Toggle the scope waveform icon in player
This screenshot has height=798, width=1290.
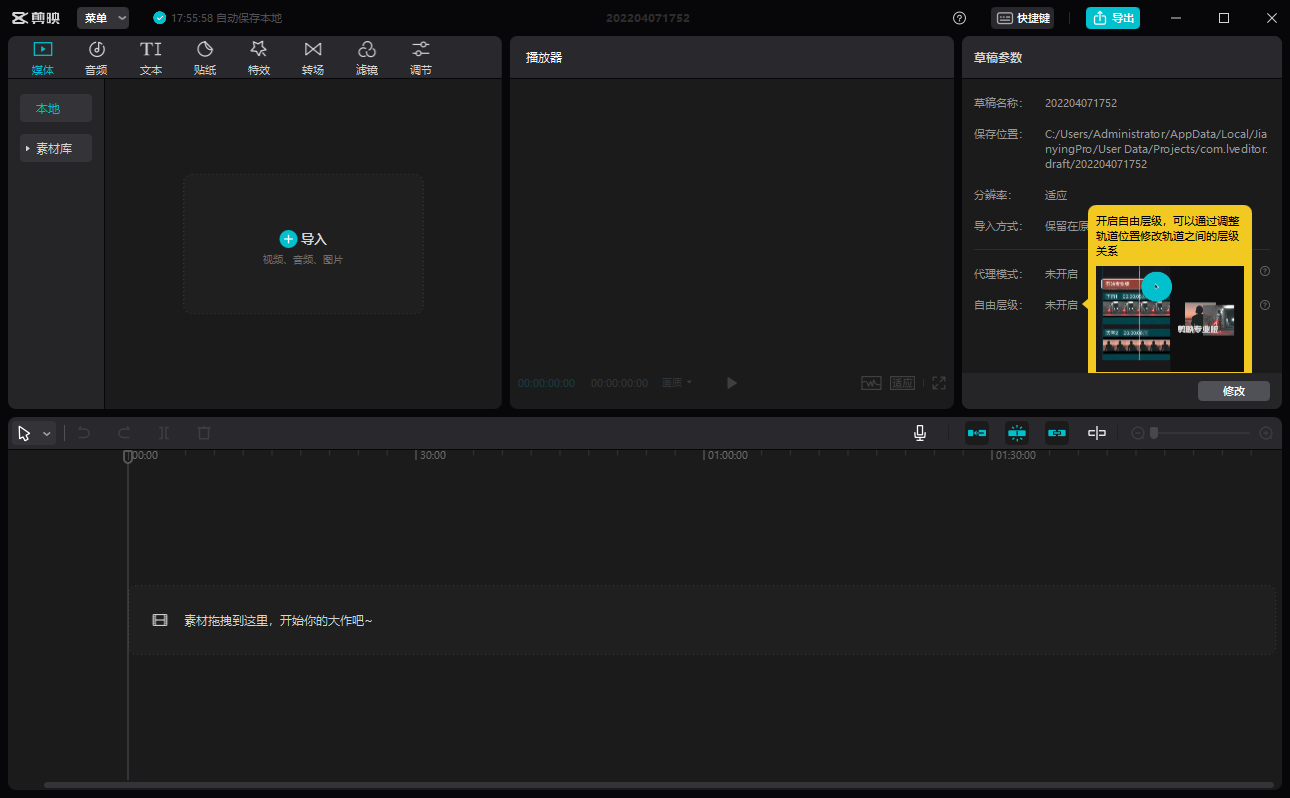tap(871, 383)
